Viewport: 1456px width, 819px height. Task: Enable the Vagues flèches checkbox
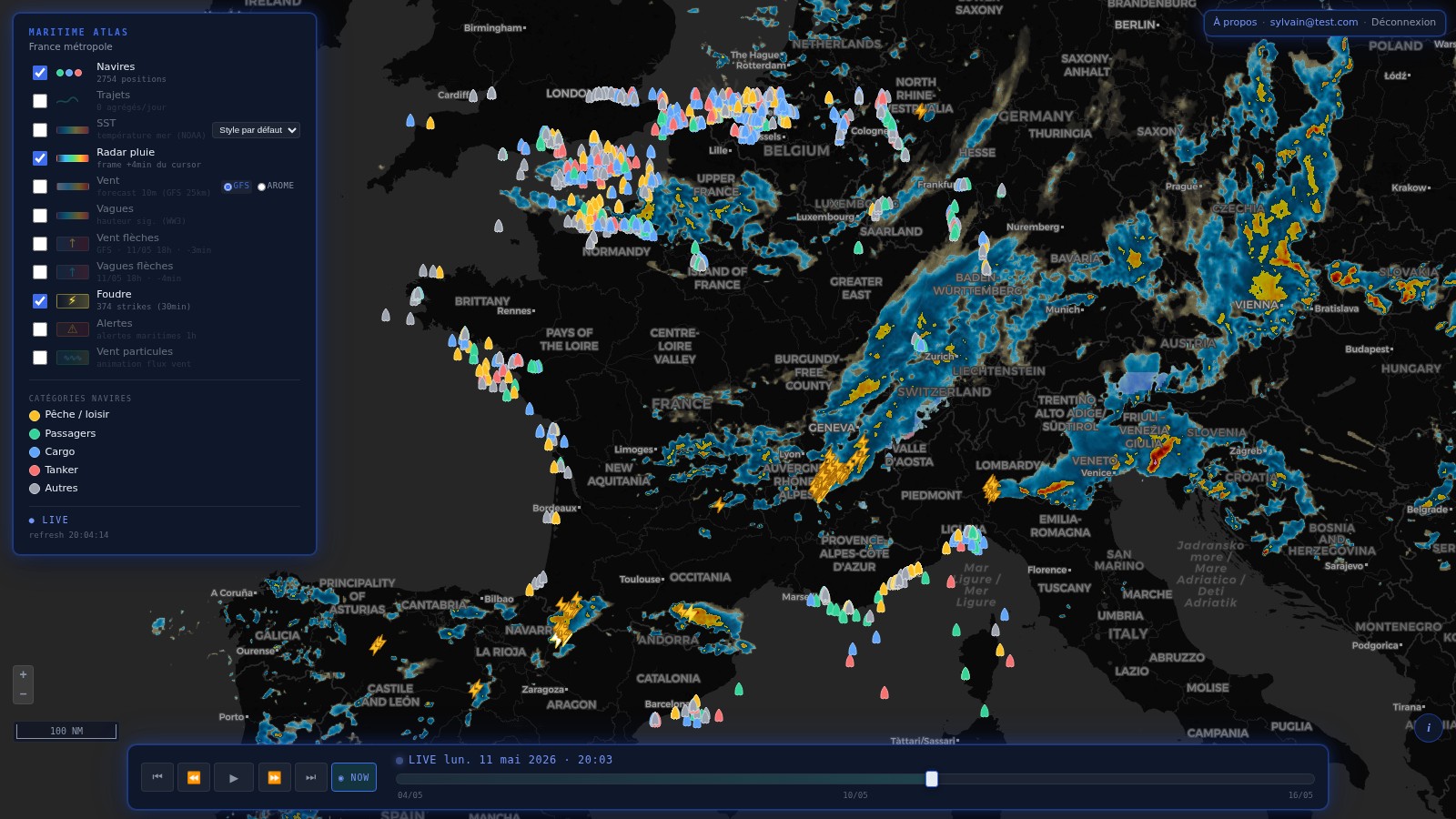click(40, 272)
